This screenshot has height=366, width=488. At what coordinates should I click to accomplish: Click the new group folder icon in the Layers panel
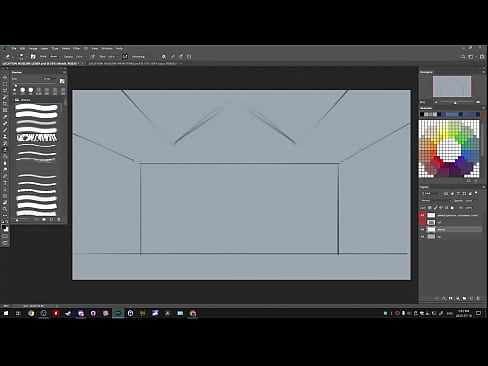point(464,298)
